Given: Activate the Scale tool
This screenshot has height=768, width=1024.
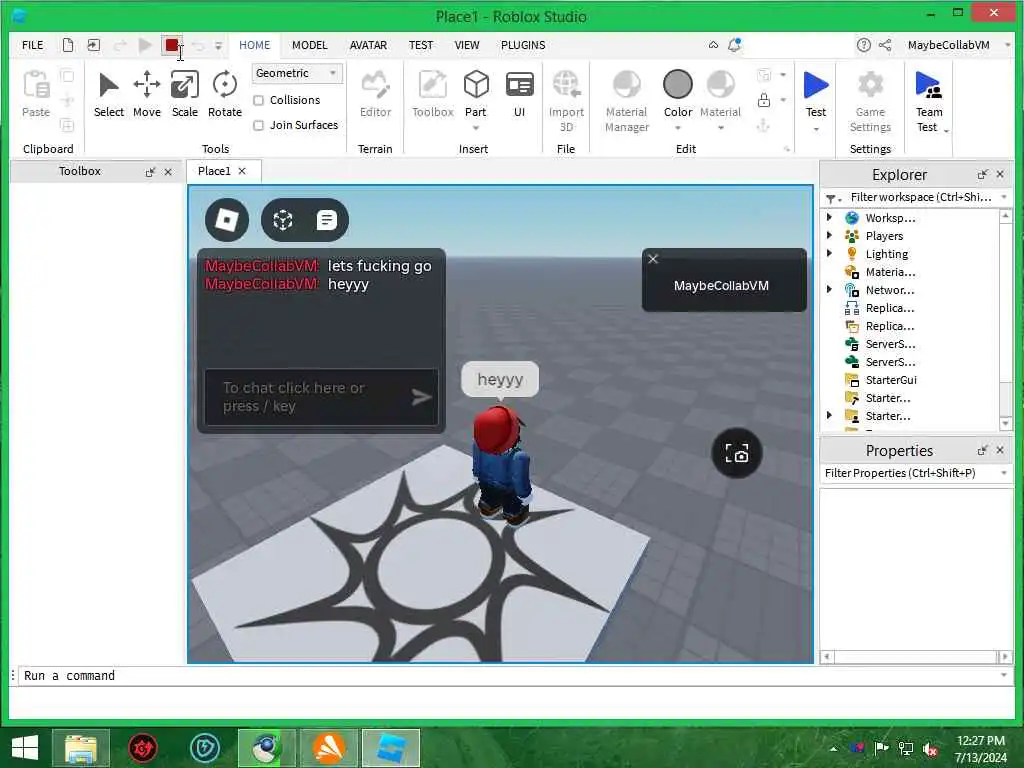Looking at the screenshot, I should 185,95.
